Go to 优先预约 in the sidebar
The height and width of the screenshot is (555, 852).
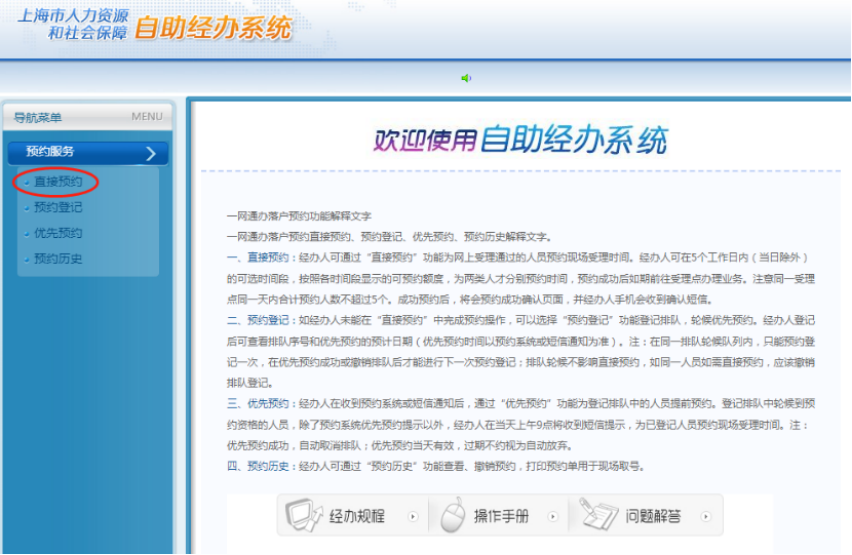[x=58, y=233]
